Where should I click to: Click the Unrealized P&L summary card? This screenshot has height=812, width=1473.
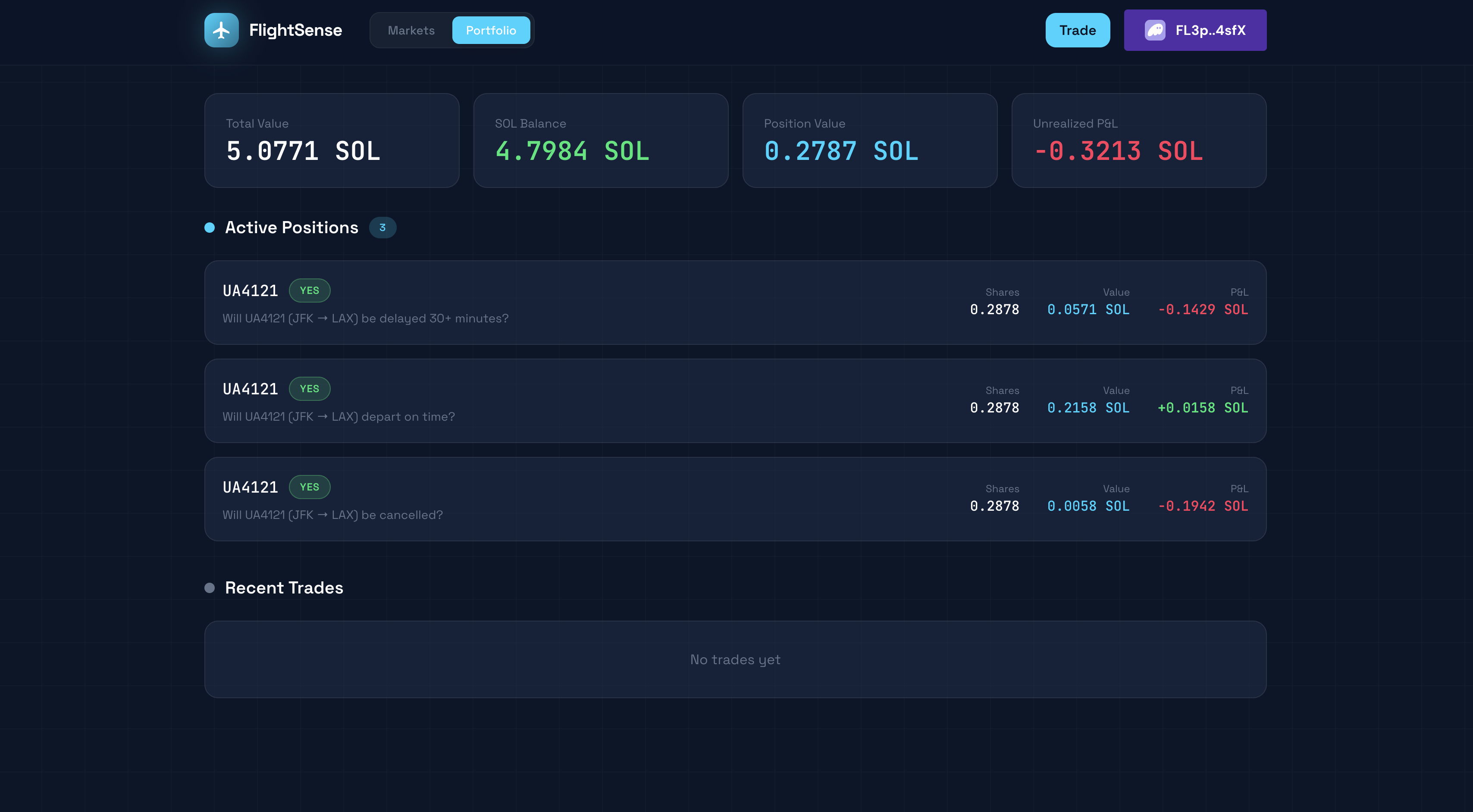point(1138,141)
